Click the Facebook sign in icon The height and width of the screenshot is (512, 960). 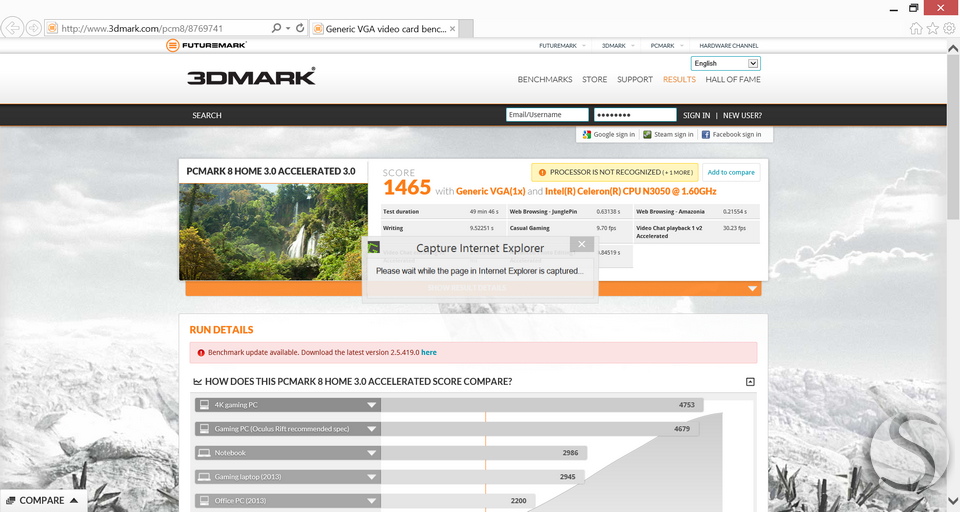tap(705, 135)
